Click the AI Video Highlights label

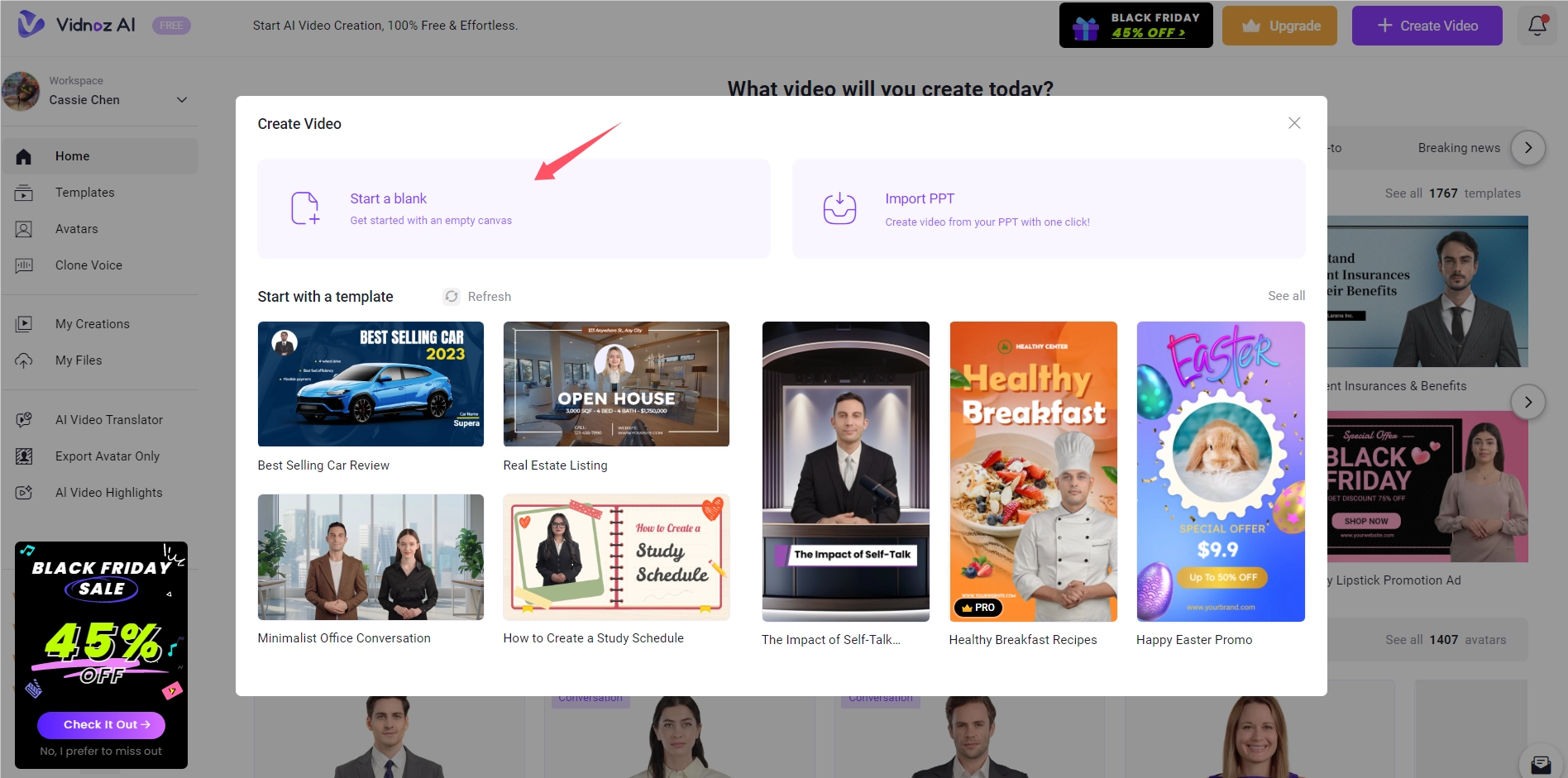pos(109,493)
